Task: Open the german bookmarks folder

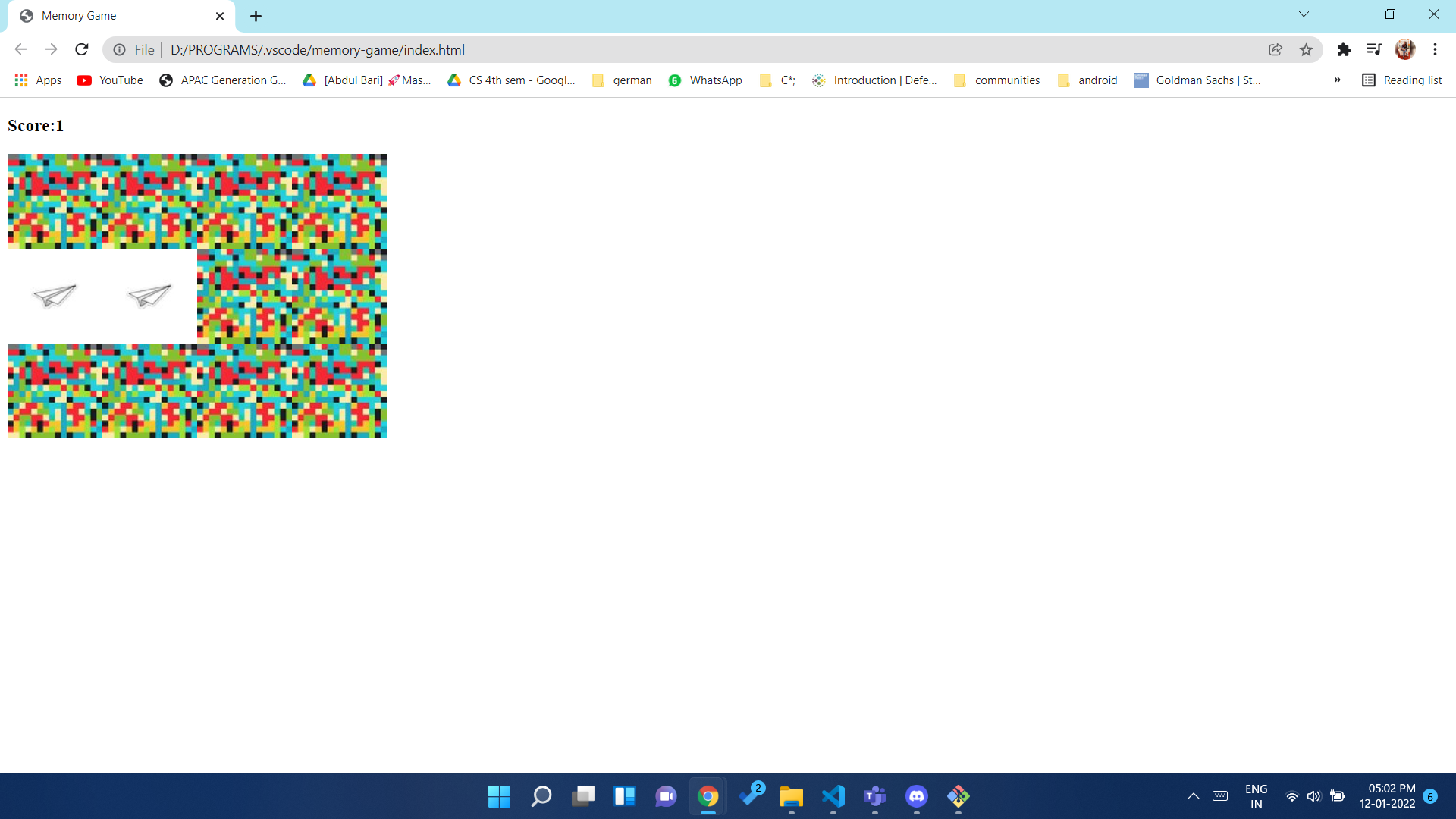Action: point(622,80)
